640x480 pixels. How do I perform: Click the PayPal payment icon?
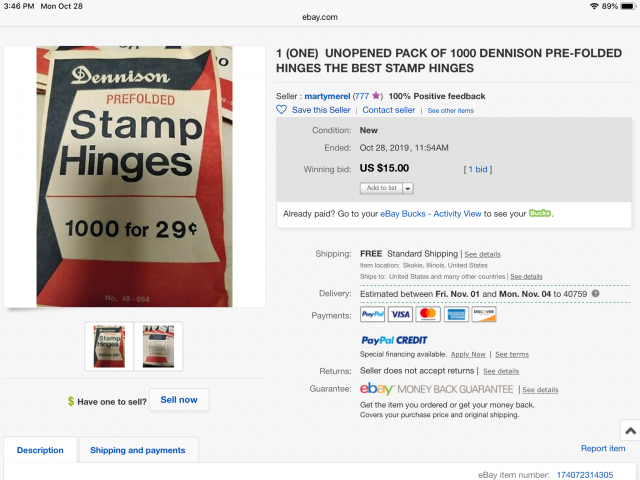(372, 314)
